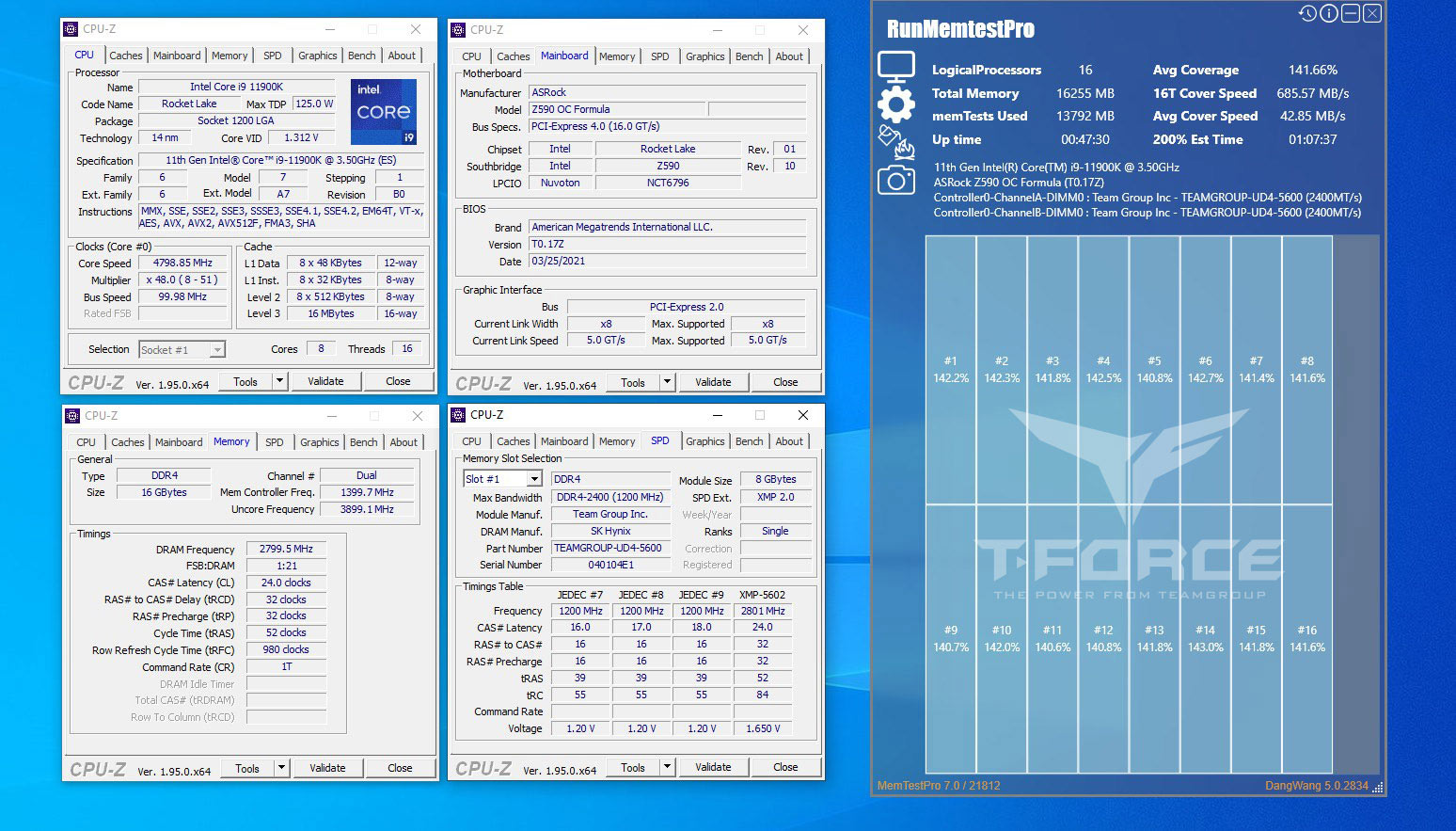Click the SPD Ext. value XMP 2.0

pos(775,497)
